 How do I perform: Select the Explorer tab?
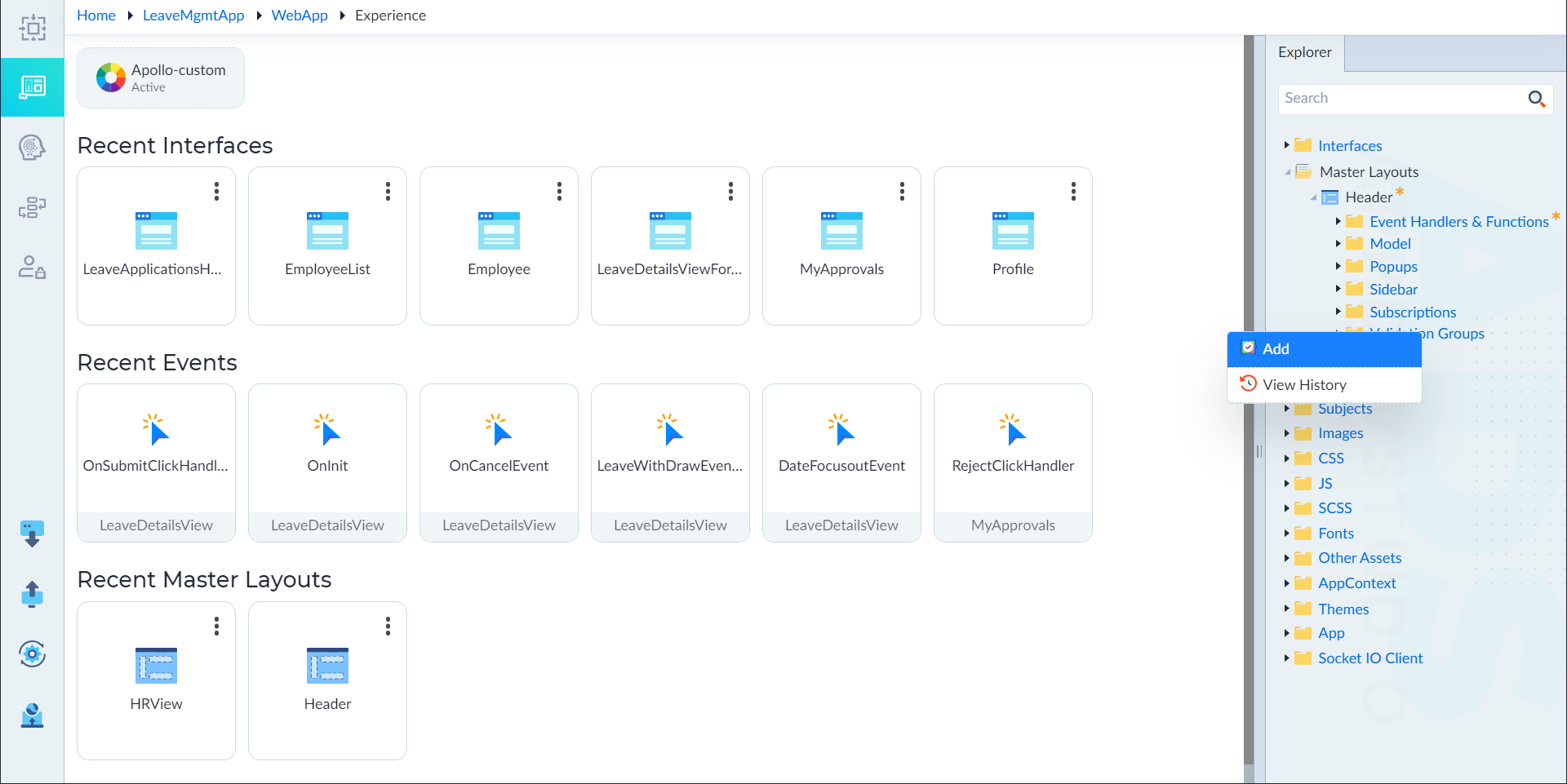1304,52
